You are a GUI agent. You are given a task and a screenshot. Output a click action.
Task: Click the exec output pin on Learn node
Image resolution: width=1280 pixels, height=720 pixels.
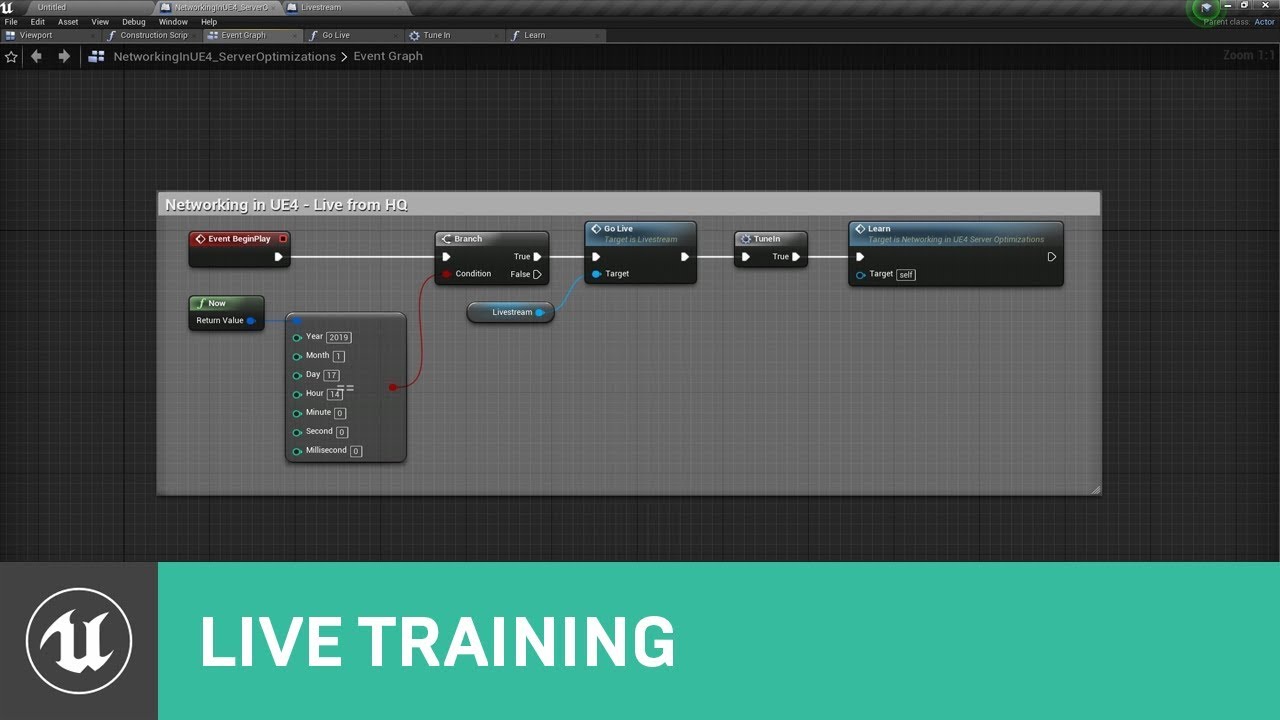pos(1051,257)
